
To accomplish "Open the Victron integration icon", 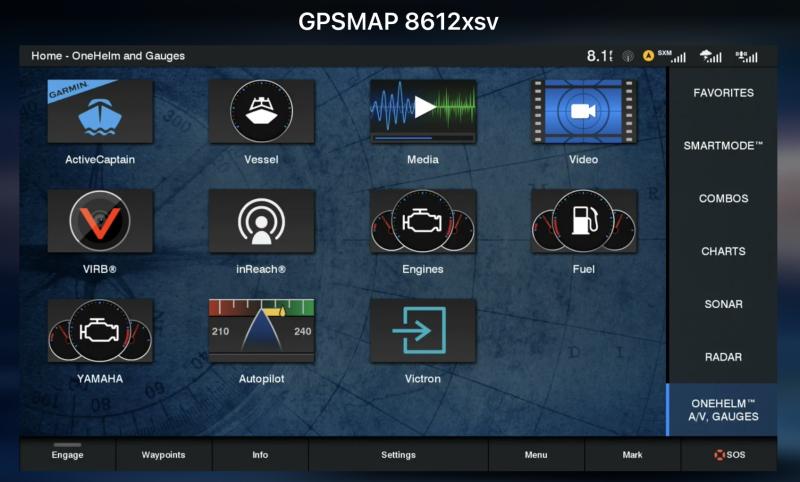I will (x=422, y=331).
